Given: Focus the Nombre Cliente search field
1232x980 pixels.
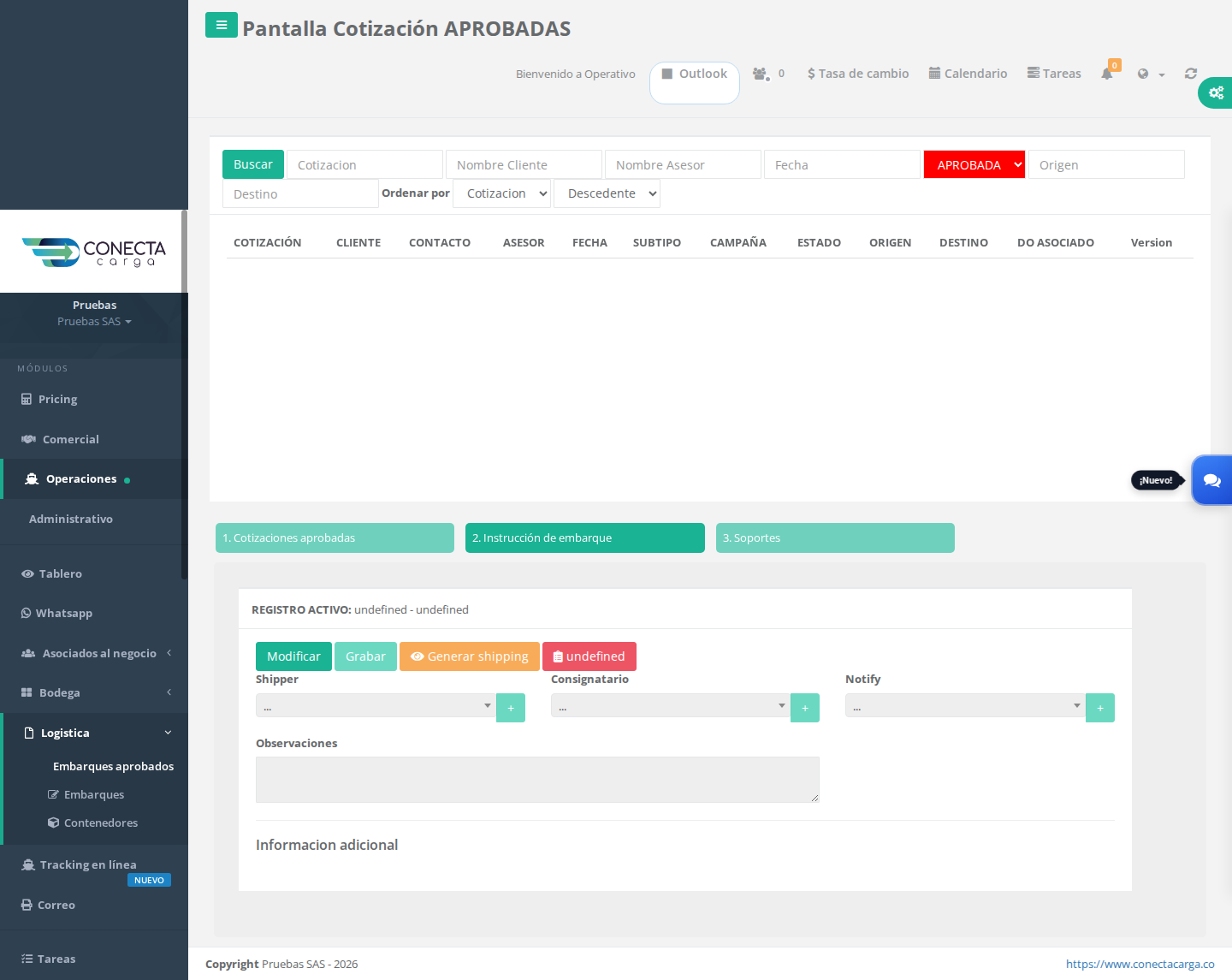Looking at the screenshot, I should (x=524, y=164).
